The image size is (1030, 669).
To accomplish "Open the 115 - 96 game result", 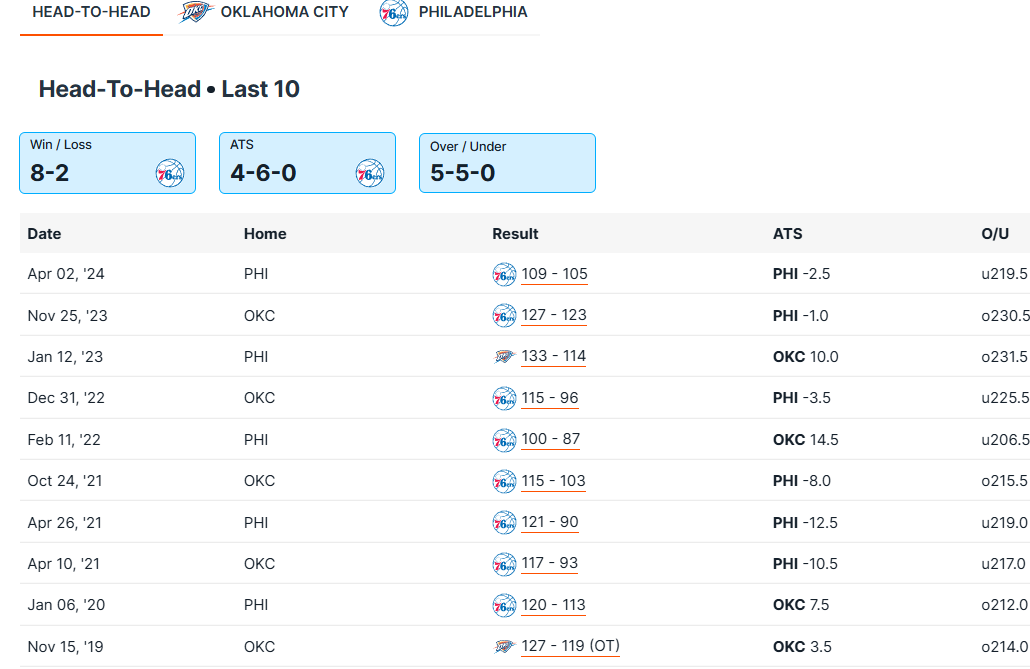I will click(x=550, y=398).
